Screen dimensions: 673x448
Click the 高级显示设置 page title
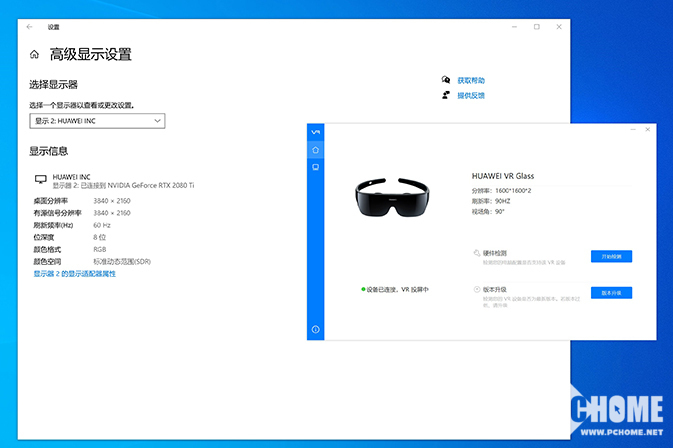tap(91, 54)
